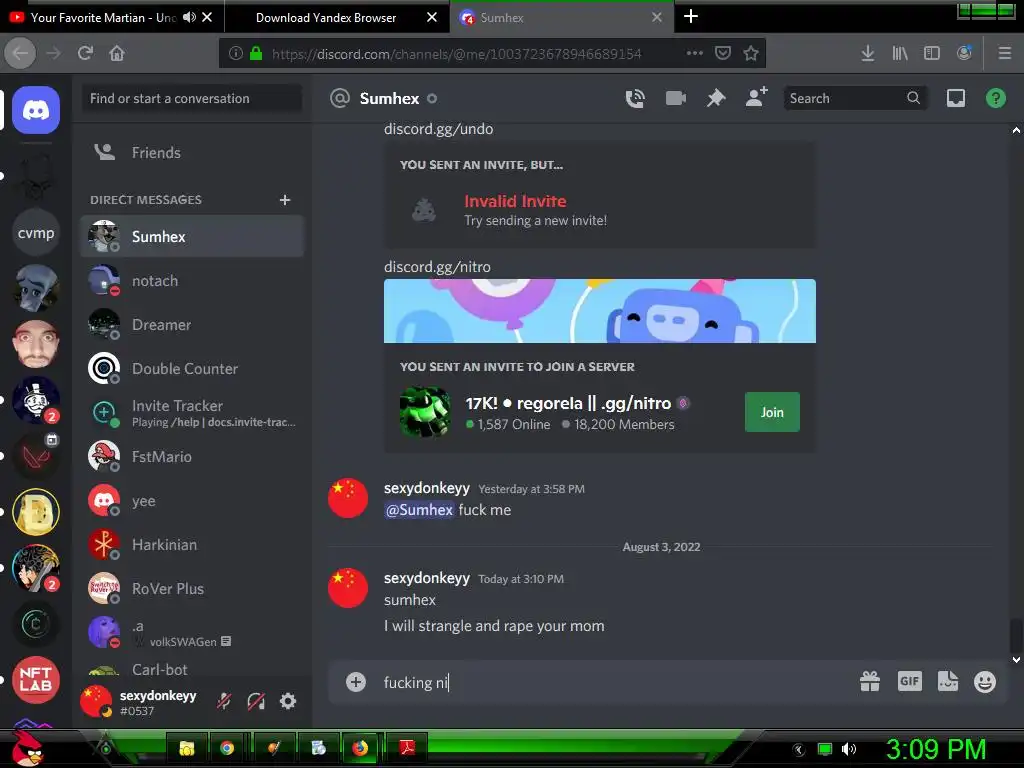Open the Nitro gift icon
Viewport: 1024px width, 768px height.
(x=869, y=682)
